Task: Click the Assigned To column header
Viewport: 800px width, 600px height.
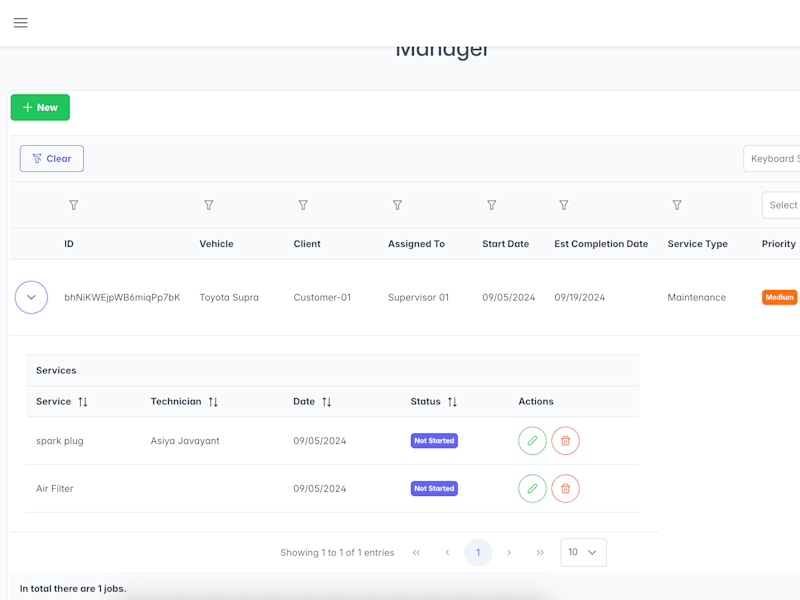Action: pyautogui.click(x=416, y=244)
